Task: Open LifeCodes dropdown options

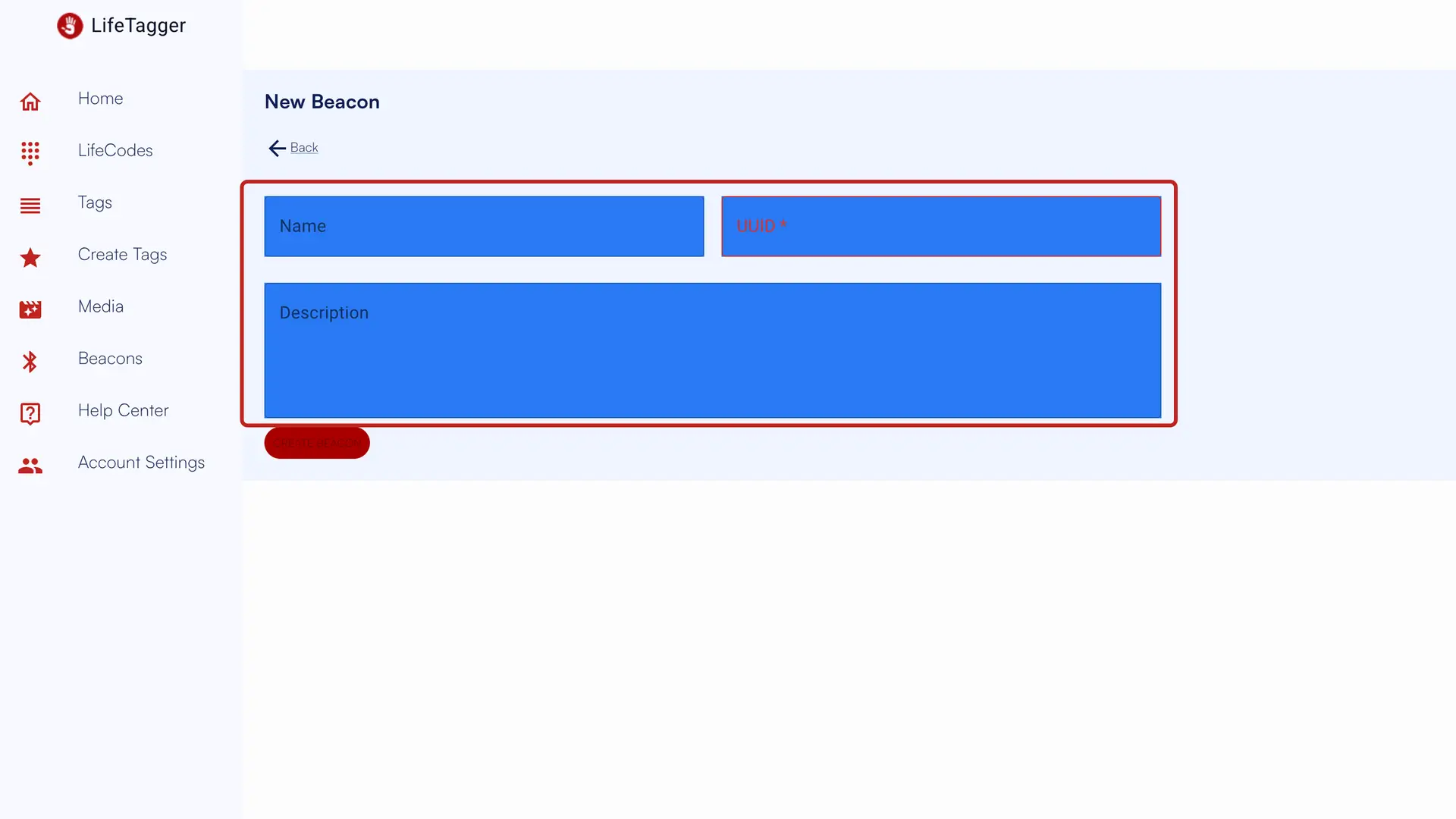Action: (x=115, y=150)
